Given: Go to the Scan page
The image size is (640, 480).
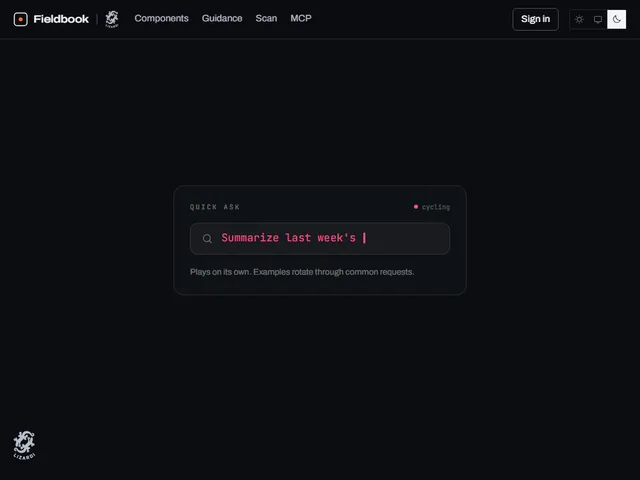Looking at the screenshot, I should pos(266,18).
